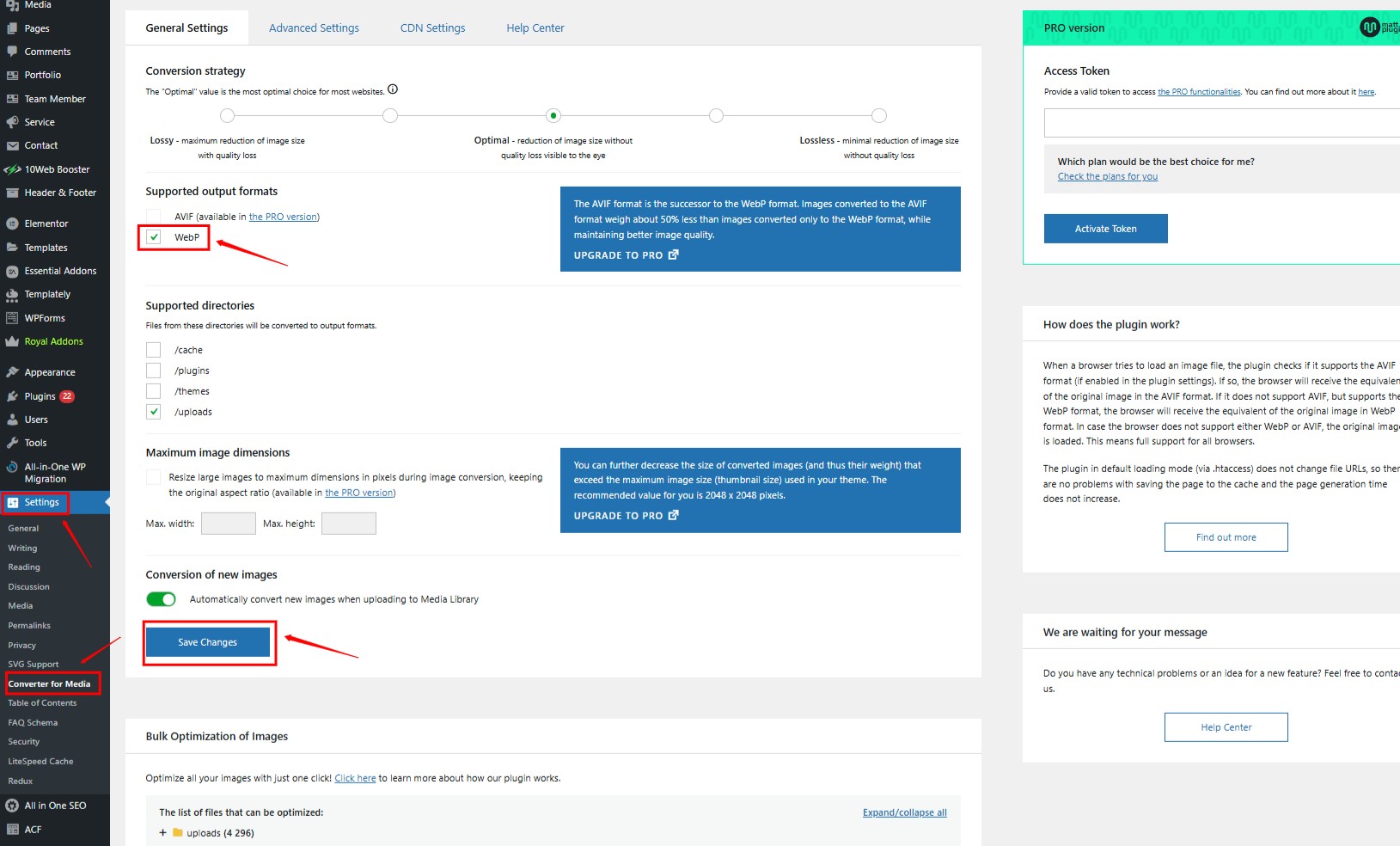Image resolution: width=1400 pixels, height=846 pixels.
Task: Open the Media menu icon in sidebar
Action: 12,5
